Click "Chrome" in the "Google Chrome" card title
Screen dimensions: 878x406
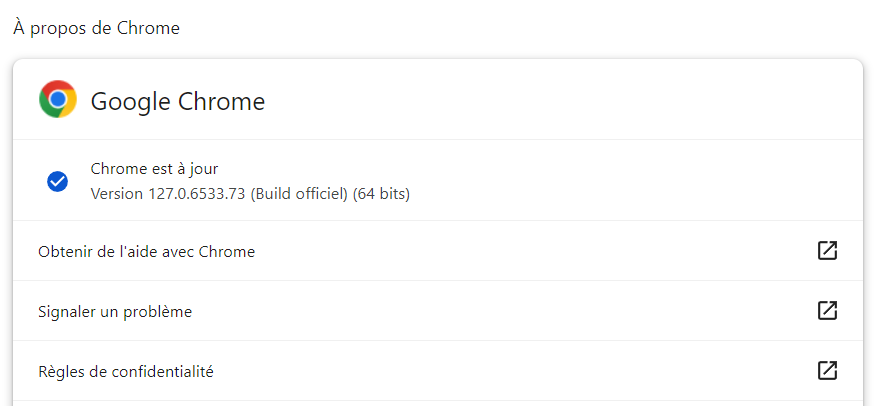click(221, 101)
